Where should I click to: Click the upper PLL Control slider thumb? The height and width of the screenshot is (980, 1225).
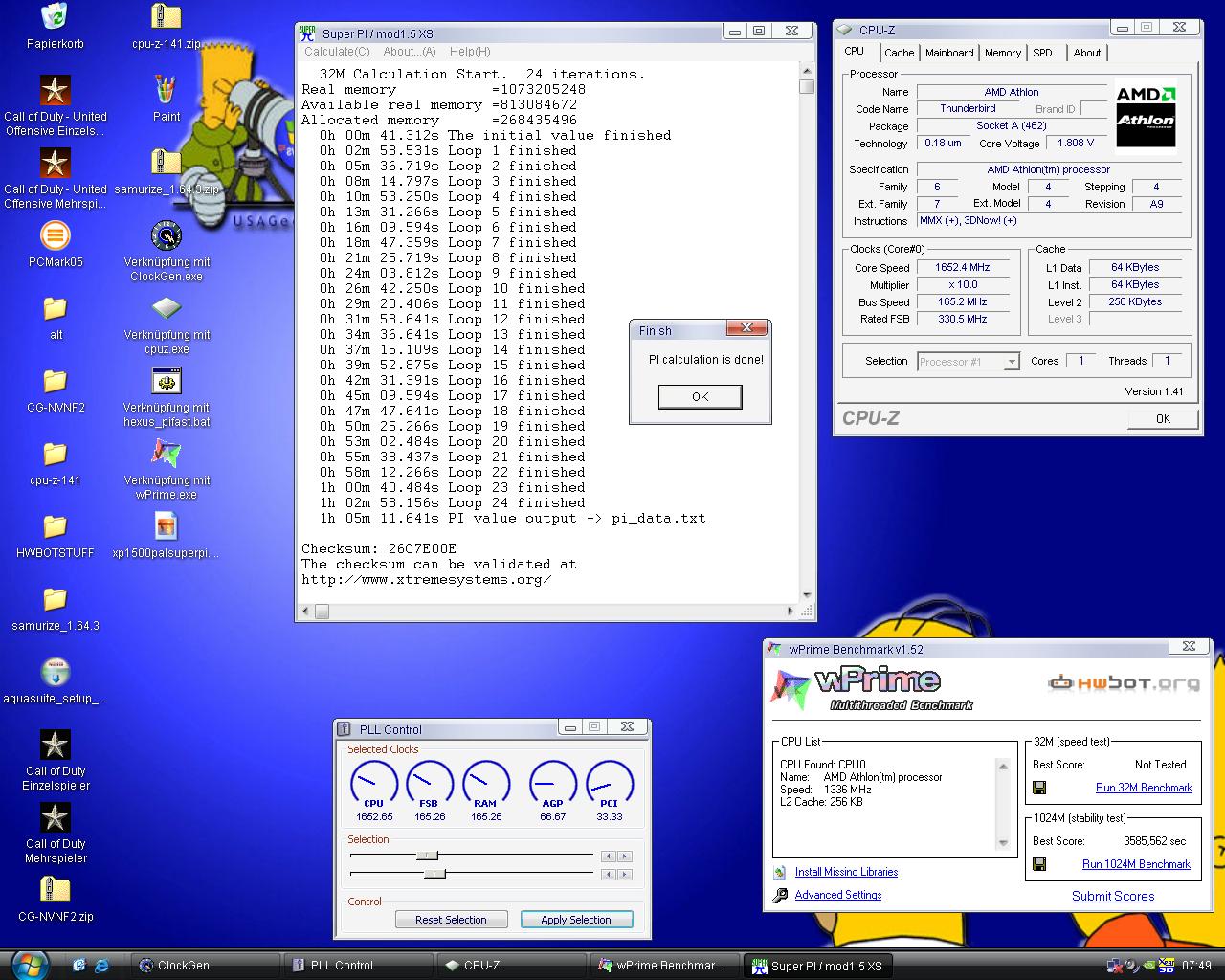(428, 856)
